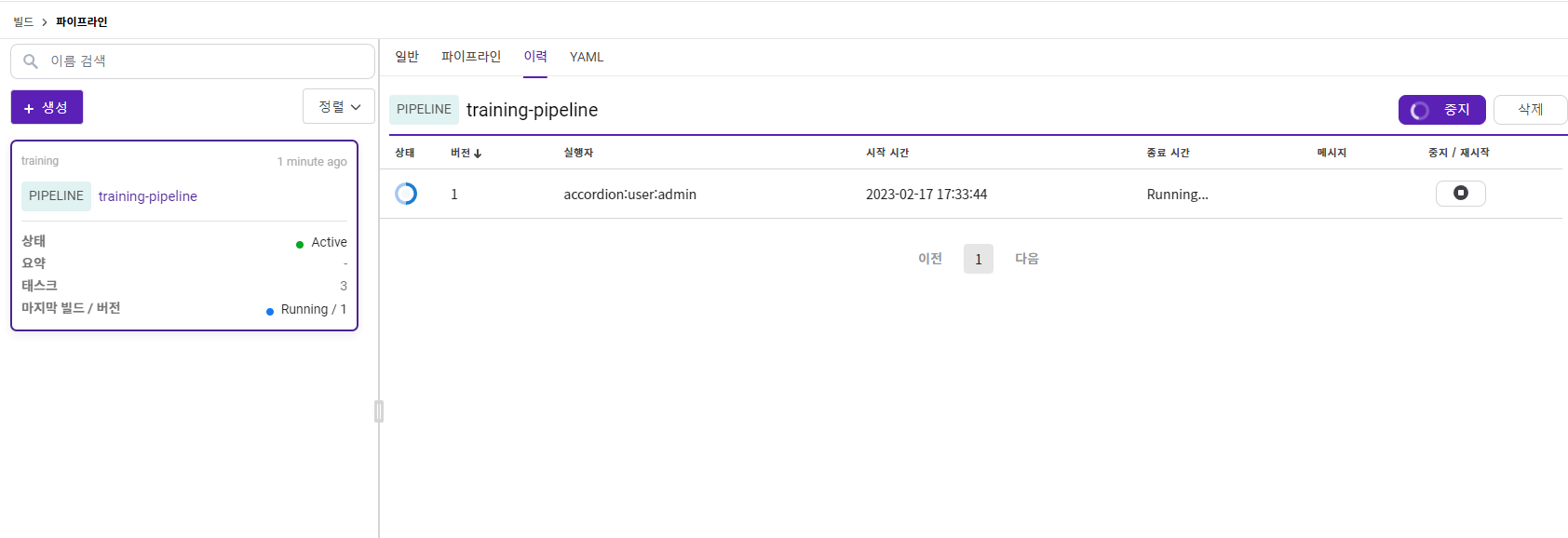Go to the 다음 next page
1568x538 pixels.
pyautogui.click(x=1027, y=259)
